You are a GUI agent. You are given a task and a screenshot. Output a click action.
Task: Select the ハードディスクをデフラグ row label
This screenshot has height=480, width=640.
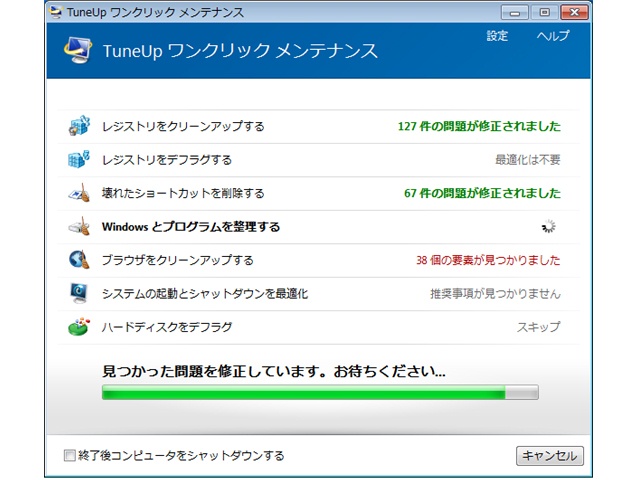(167, 327)
